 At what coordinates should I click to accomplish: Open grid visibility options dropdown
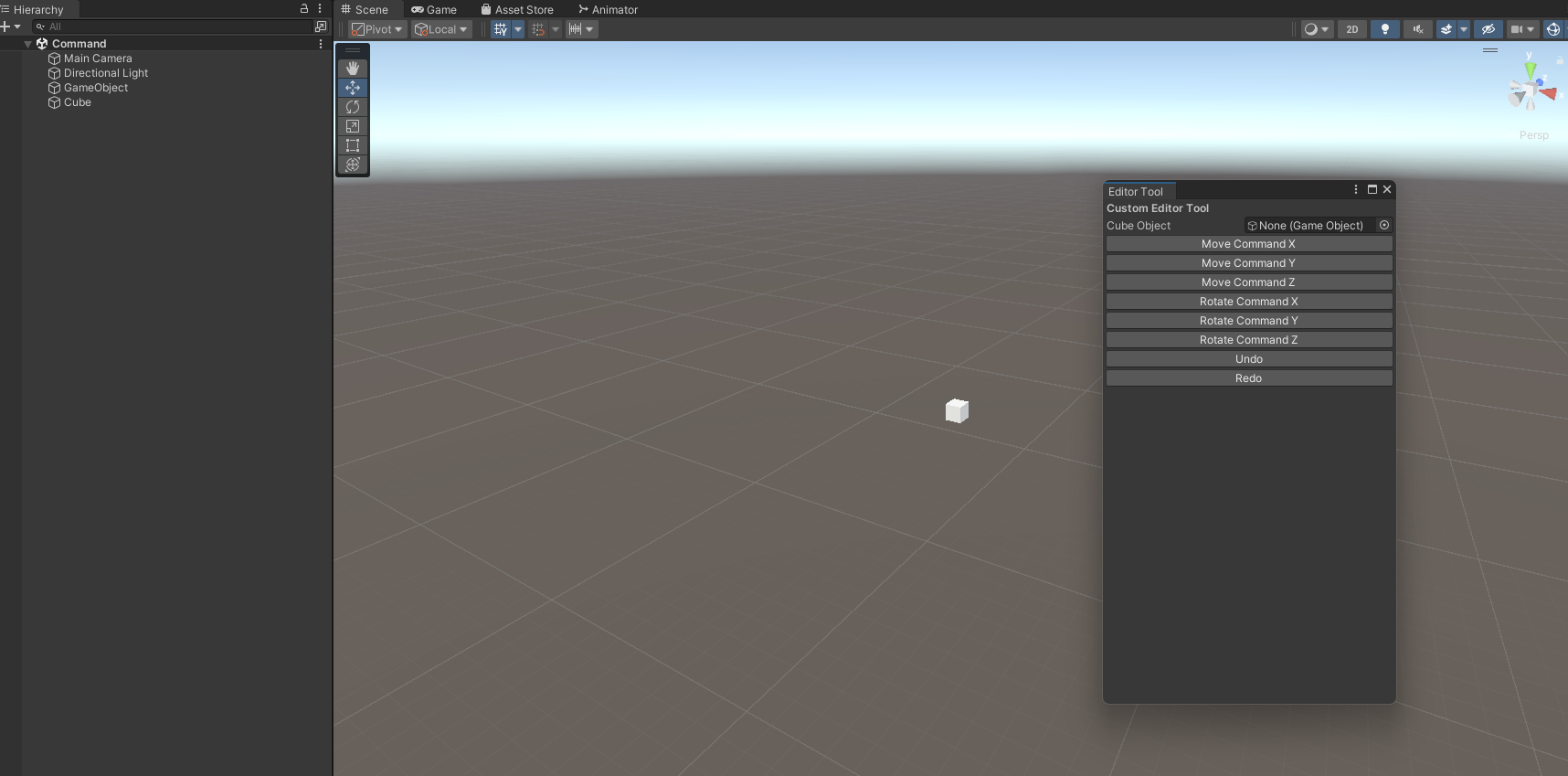tap(518, 29)
